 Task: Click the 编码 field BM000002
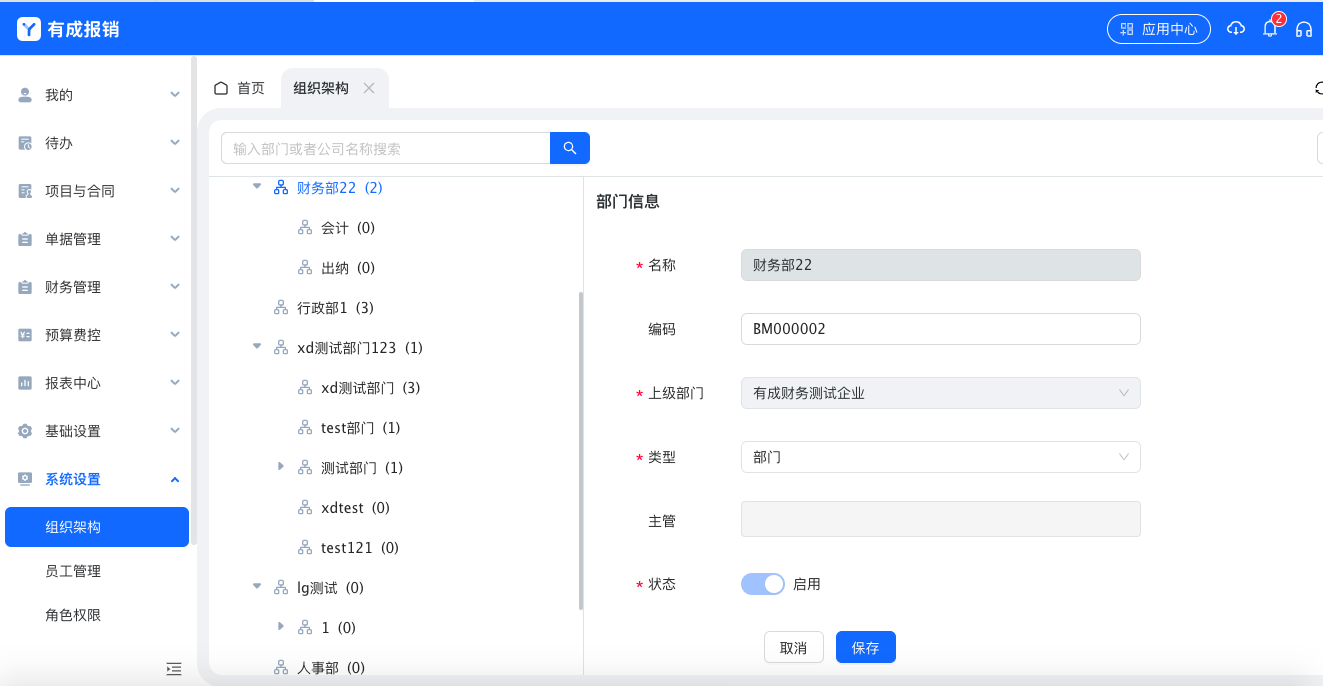point(940,329)
